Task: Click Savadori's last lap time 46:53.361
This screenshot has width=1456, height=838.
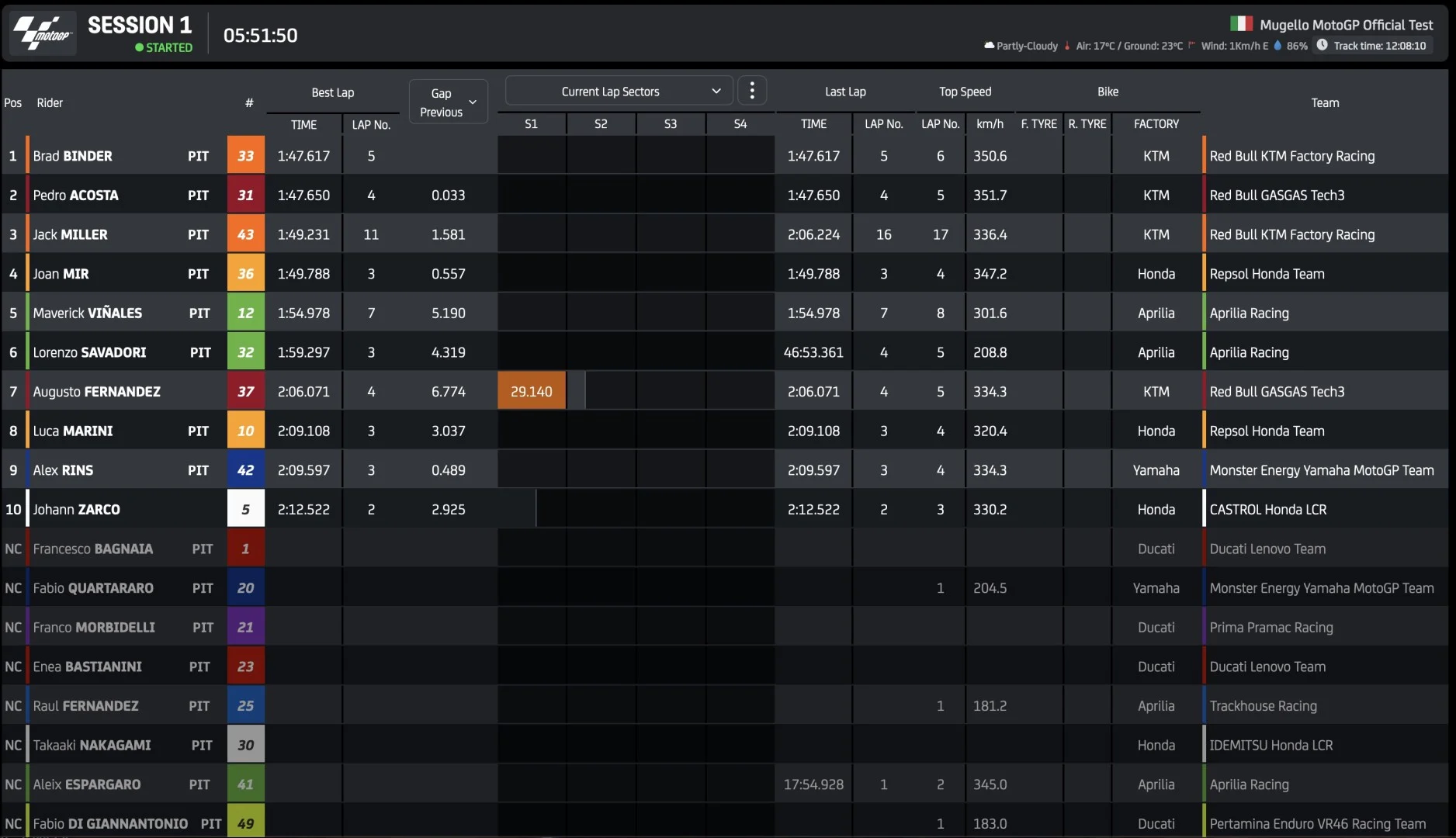Action: tap(813, 352)
